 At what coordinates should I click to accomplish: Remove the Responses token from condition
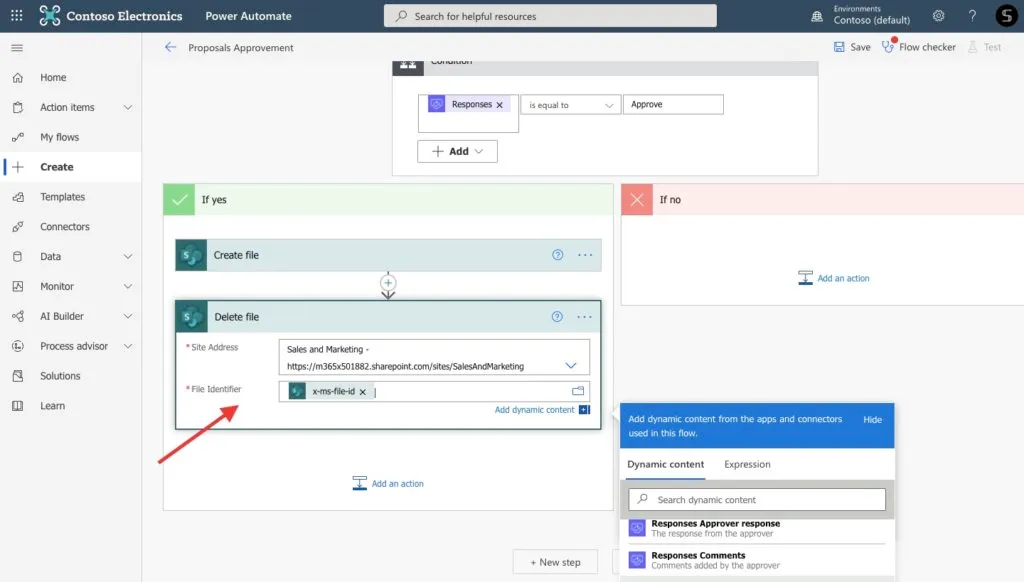(x=500, y=105)
